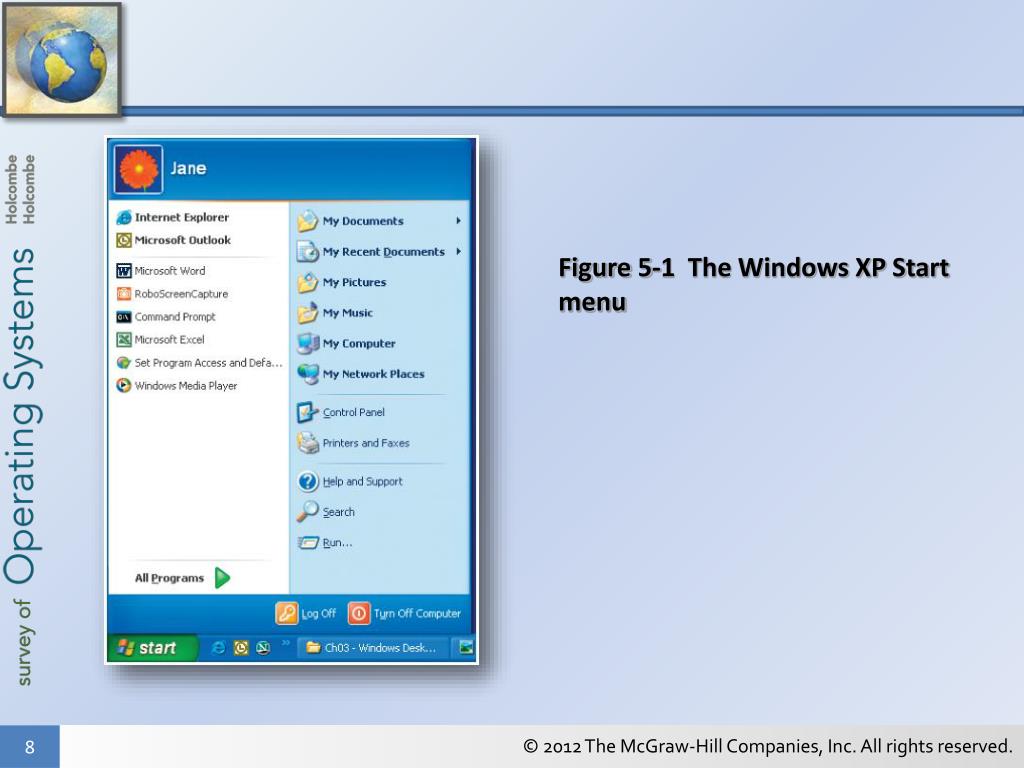1024x768 pixels.
Task: Click the All Programs label
Action: [x=169, y=578]
